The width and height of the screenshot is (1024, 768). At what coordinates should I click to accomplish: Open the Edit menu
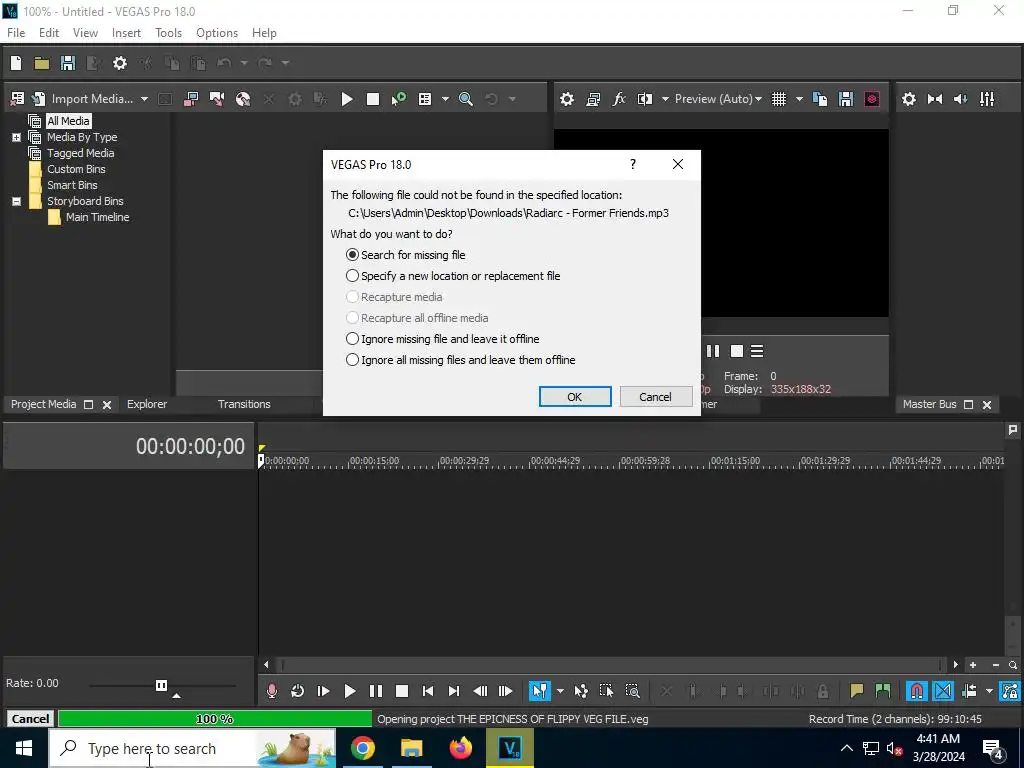(48, 33)
